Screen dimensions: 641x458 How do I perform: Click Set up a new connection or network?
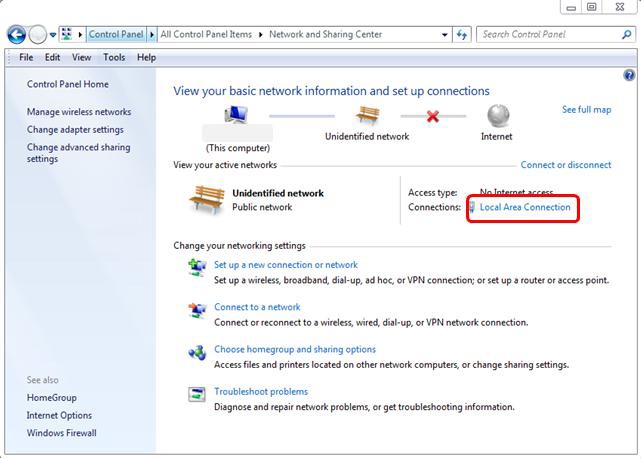point(286,265)
